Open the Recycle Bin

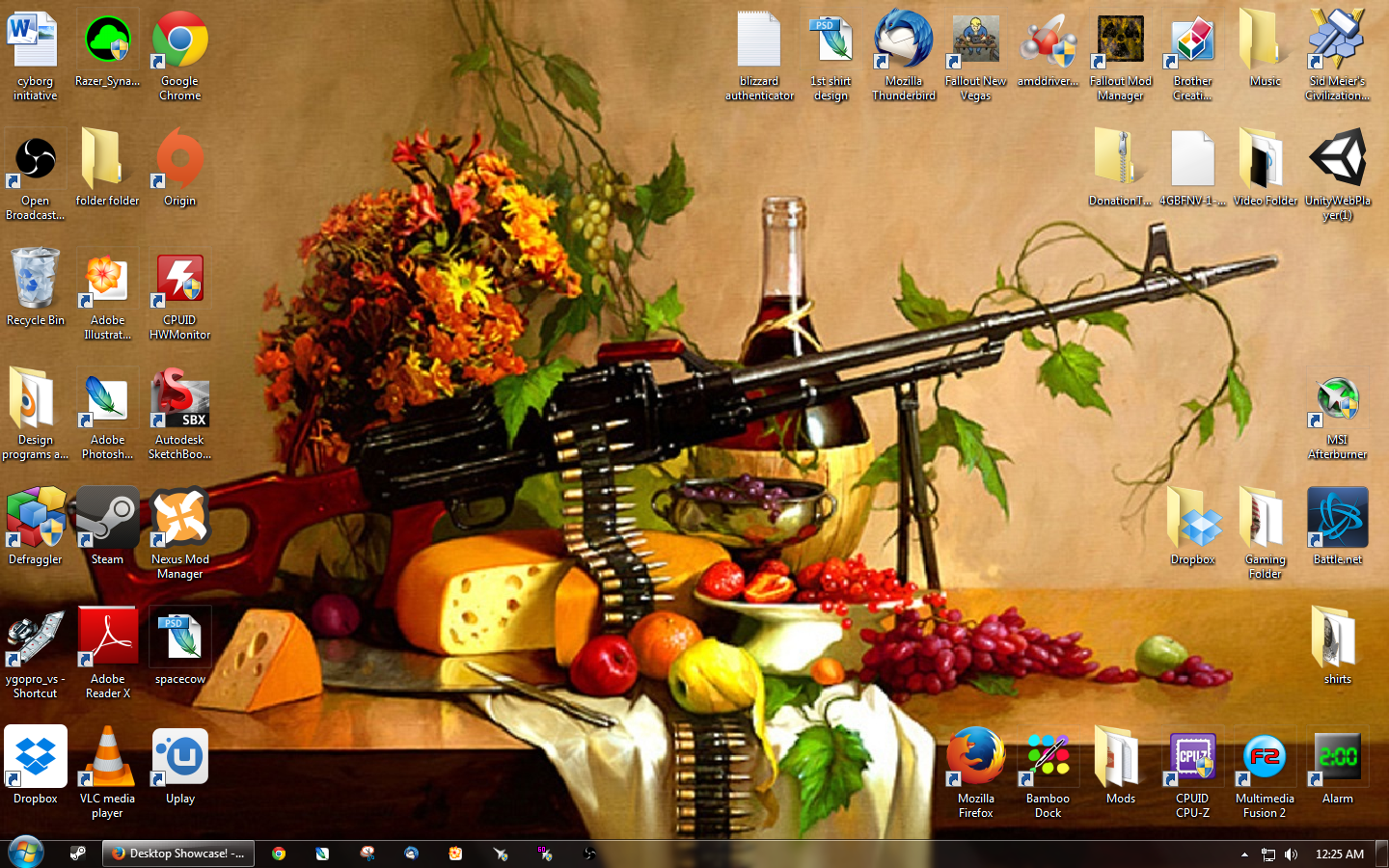pyautogui.click(x=36, y=288)
